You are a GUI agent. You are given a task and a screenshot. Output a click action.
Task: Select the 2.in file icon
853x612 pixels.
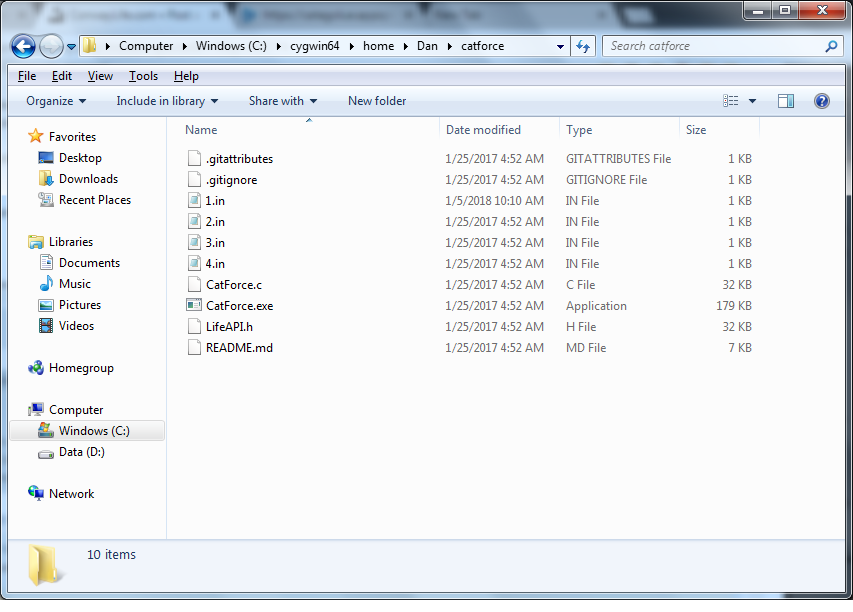point(194,221)
